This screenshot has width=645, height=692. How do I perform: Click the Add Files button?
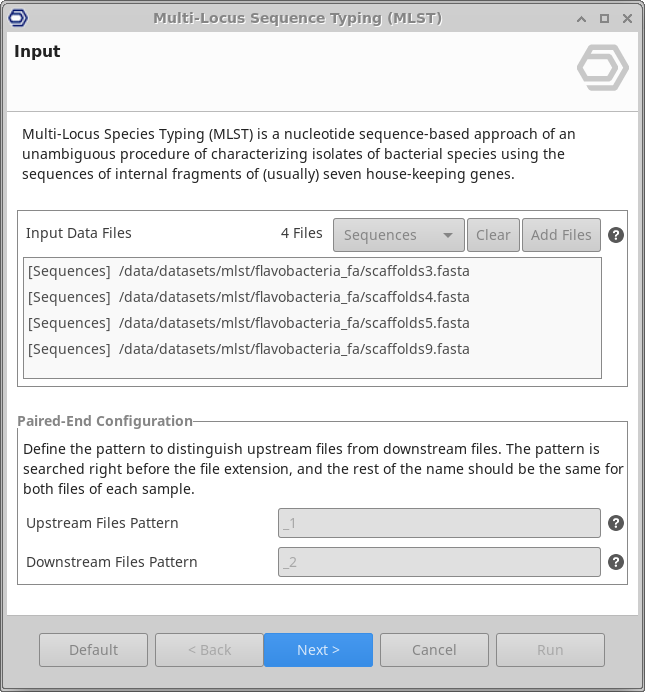click(x=561, y=235)
